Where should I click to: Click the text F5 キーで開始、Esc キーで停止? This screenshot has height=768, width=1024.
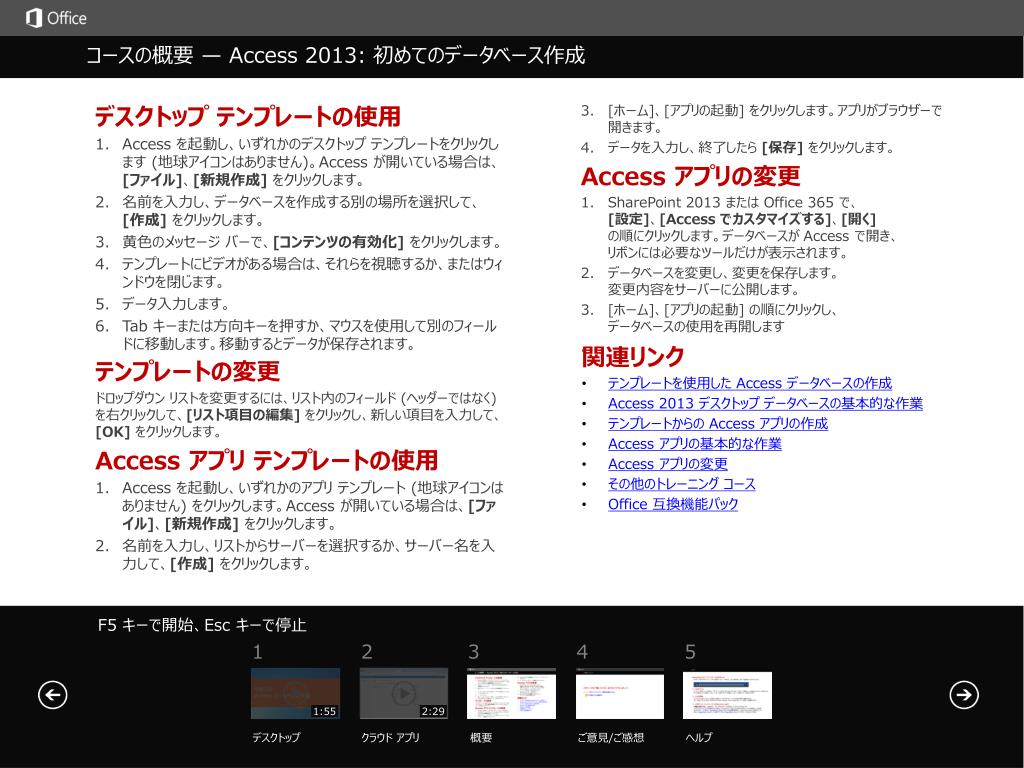pyautogui.click(x=202, y=625)
